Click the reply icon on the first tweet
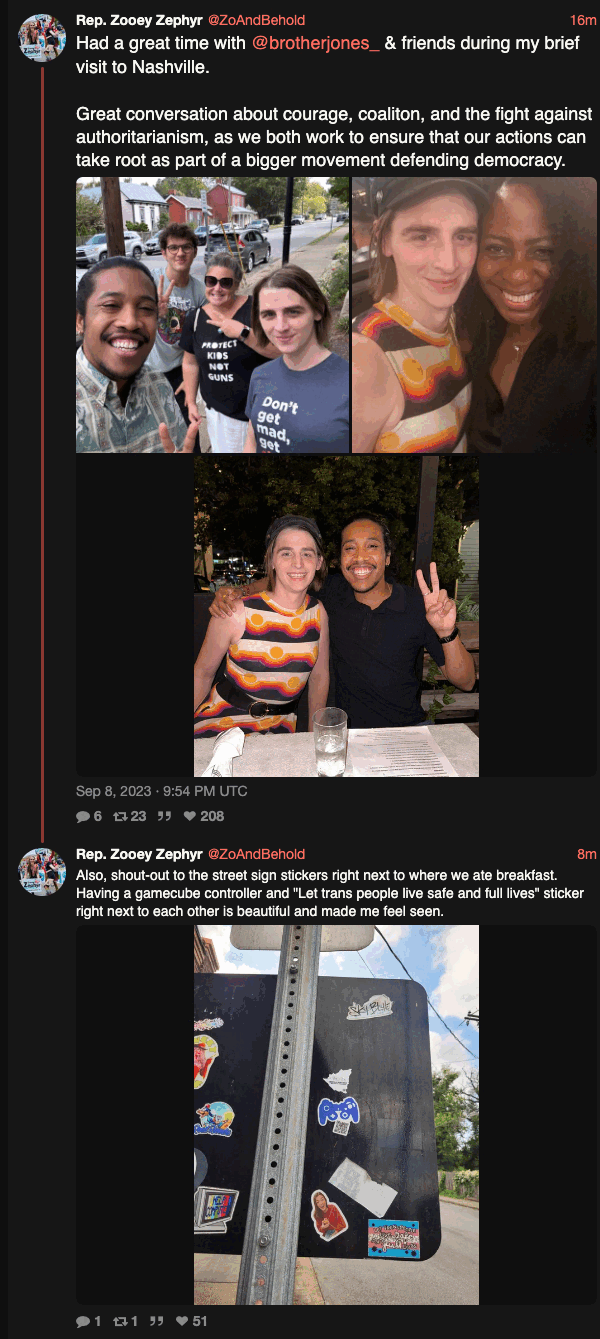Viewport: 600px width, 1339px height. point(83,816)
